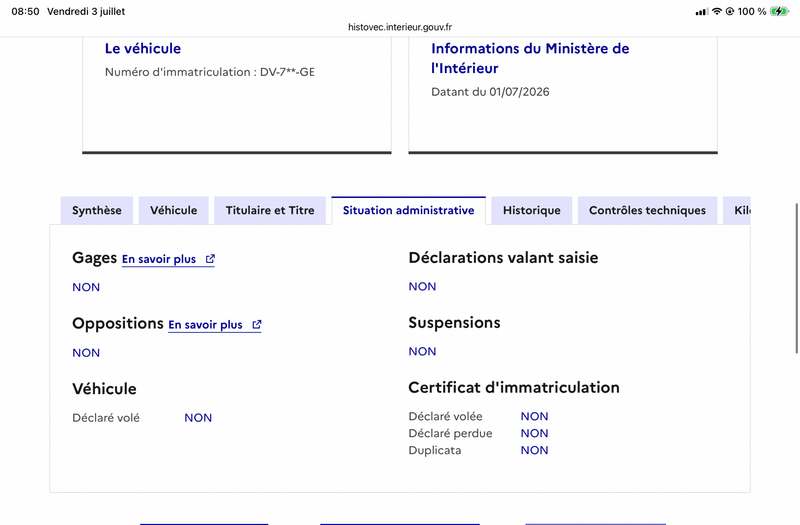This screenshot has height=525, width=800.
Task: Click the NON value under Gages
Action: [86, 287]
